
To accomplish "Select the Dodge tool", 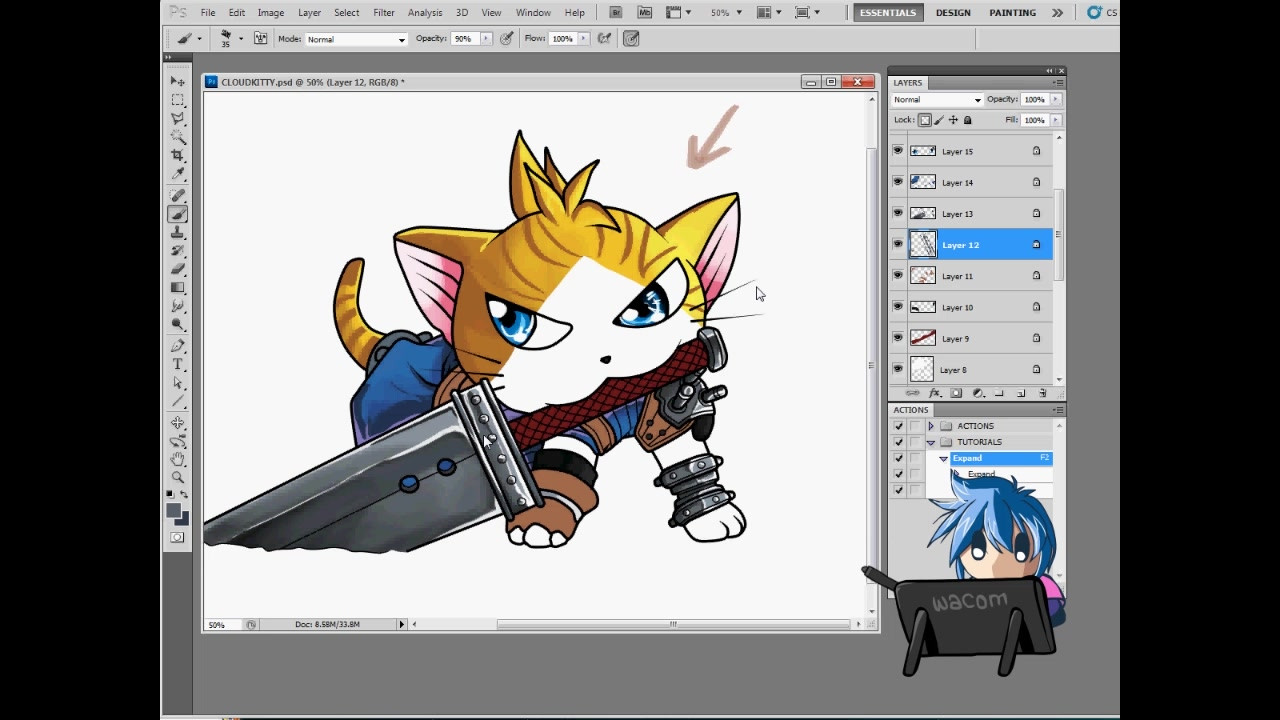I will pos(178,324).
